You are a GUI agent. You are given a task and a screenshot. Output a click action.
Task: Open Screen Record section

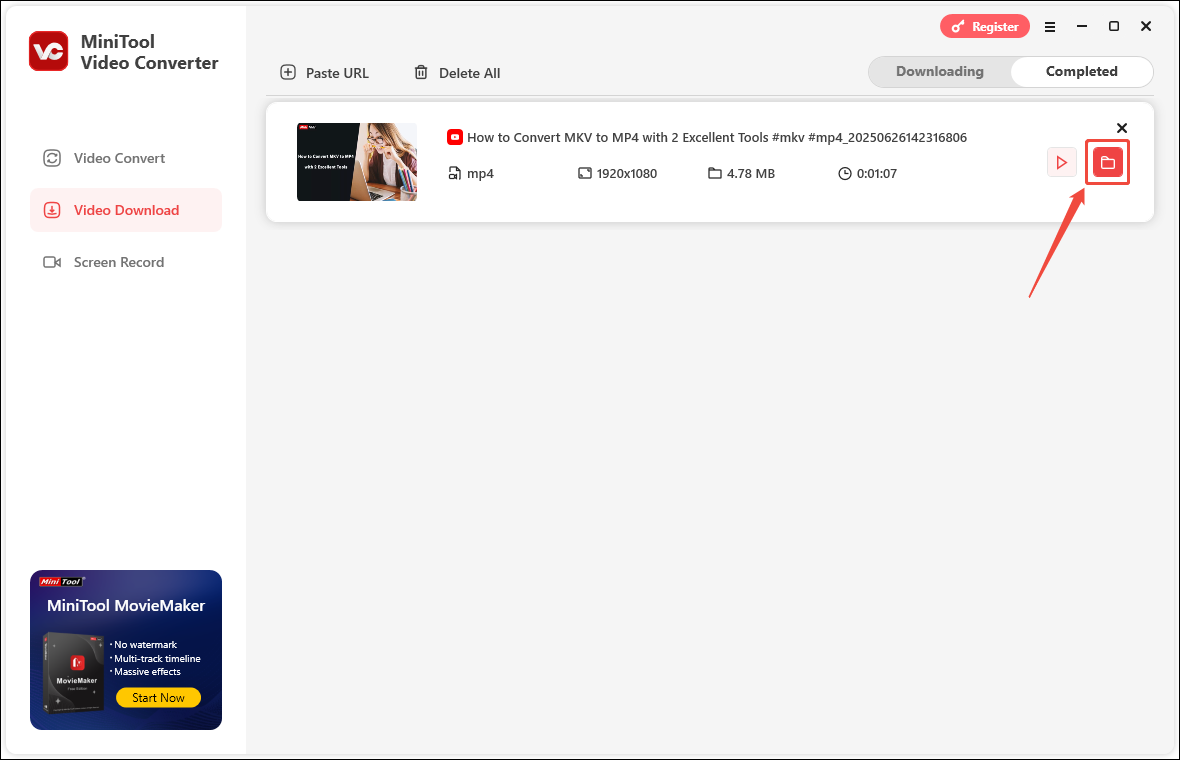pos(126,262)
